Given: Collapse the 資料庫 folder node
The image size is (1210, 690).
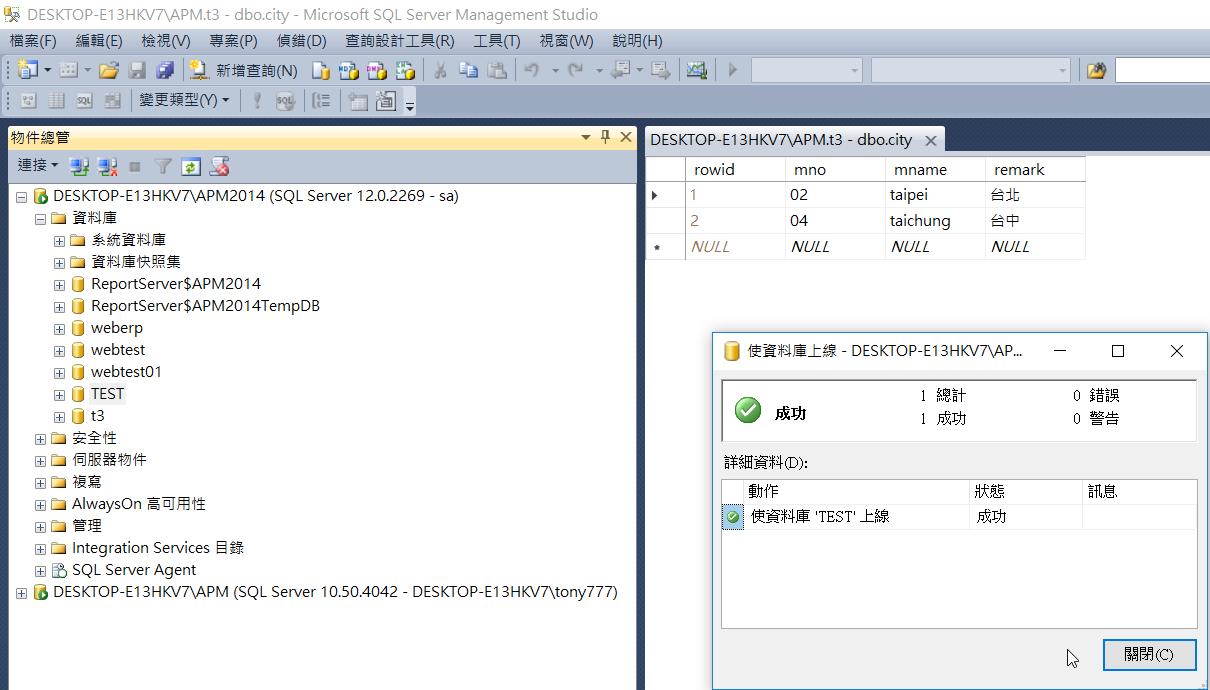Looking at the screenshot, I should pos(41,218).
